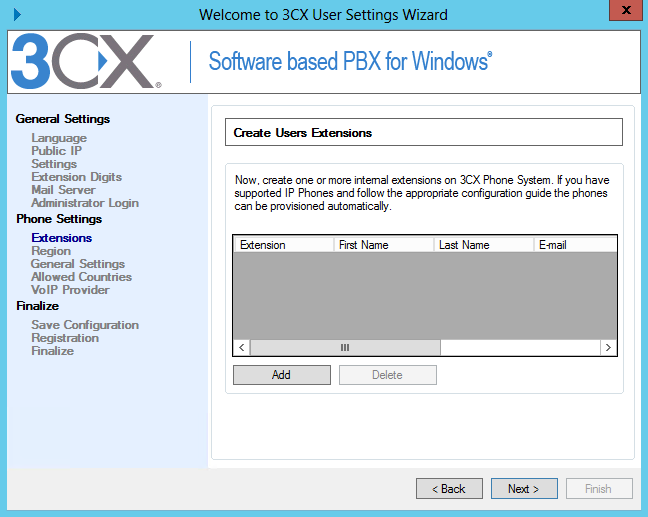
Task: Select Registration in sidebar
Action: [65, 338]
